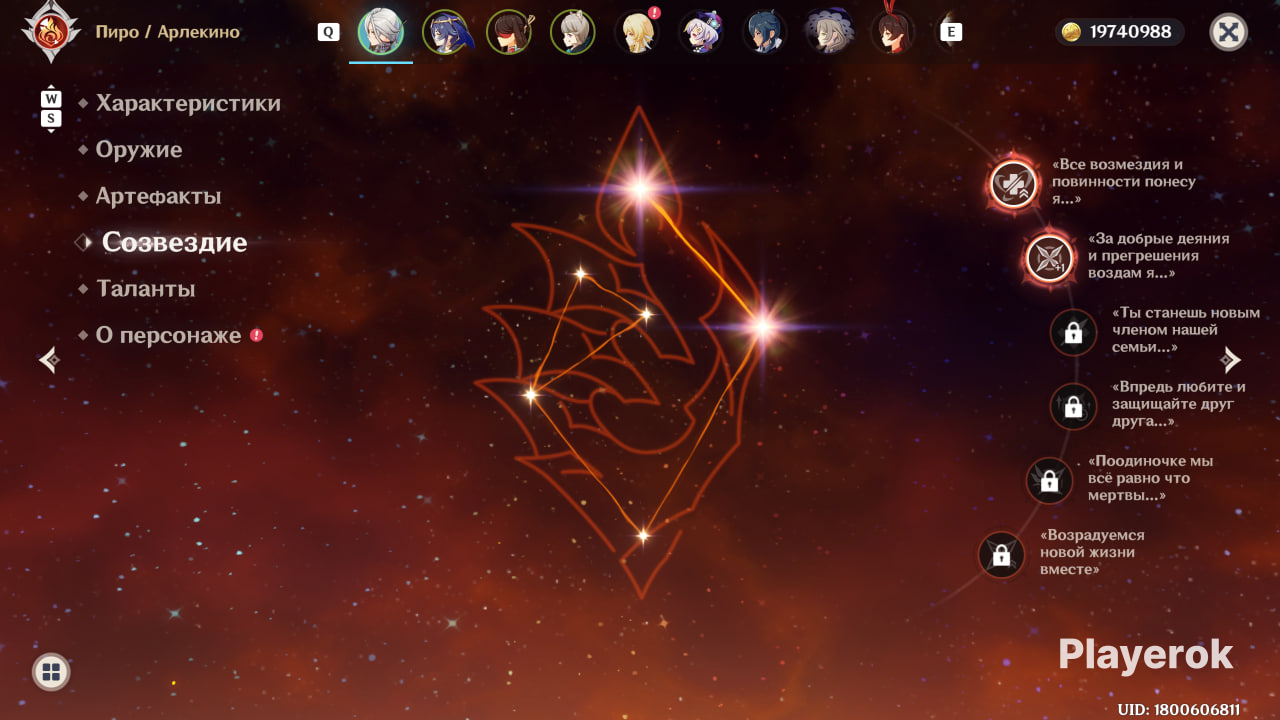The image size is (1280, 720).
Task: Open constellation «За добрые деяния…» icon
Action: point(1050,259)
